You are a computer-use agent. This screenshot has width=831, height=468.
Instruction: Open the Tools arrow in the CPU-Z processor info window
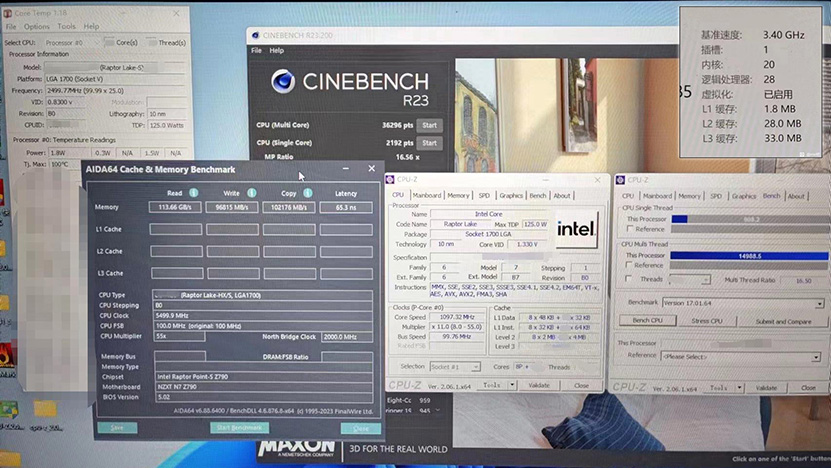(x=512, y=385)
